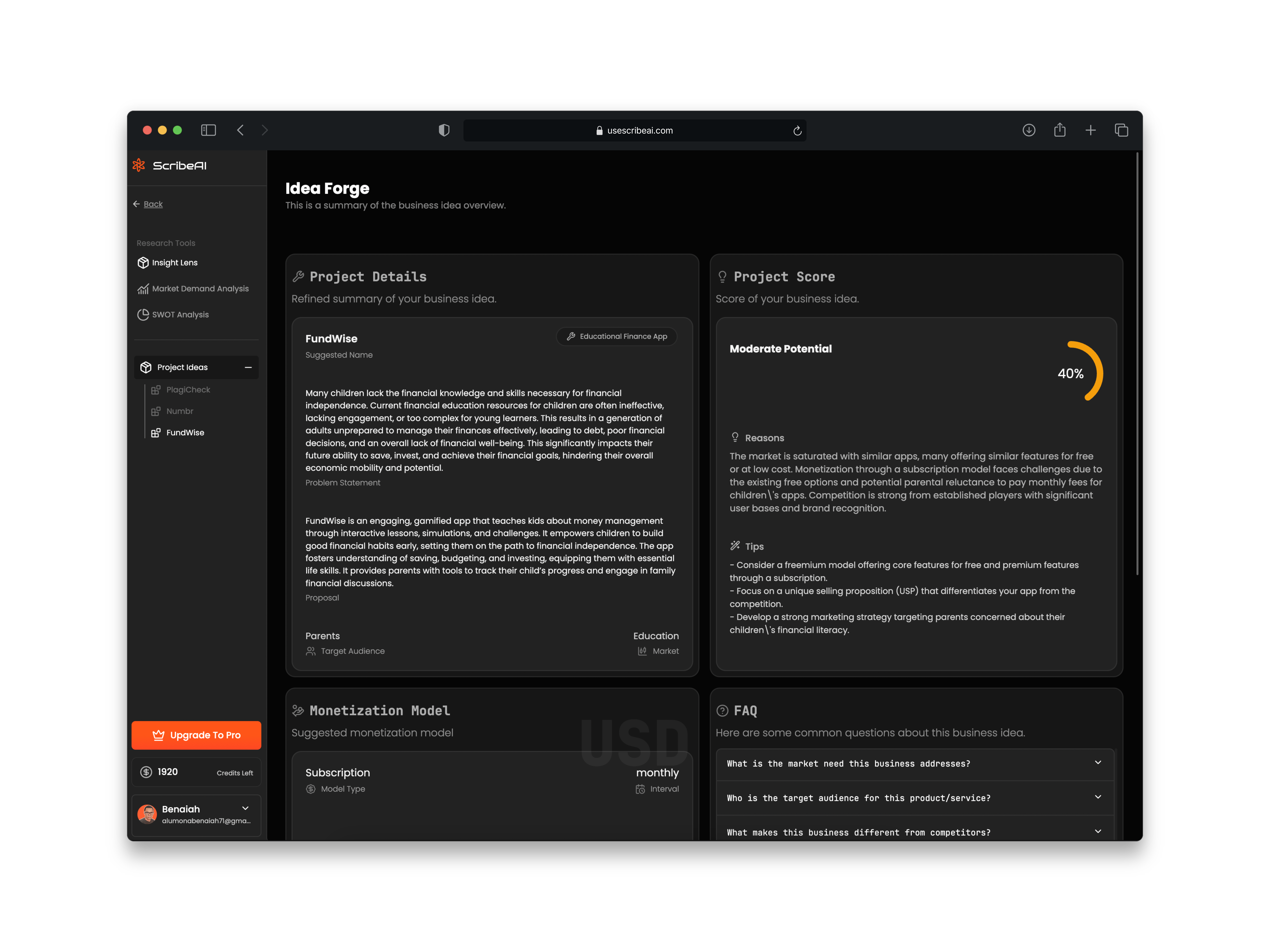
Task: Open Market Demand Analysis tool
Action: (x=200, y=289)
